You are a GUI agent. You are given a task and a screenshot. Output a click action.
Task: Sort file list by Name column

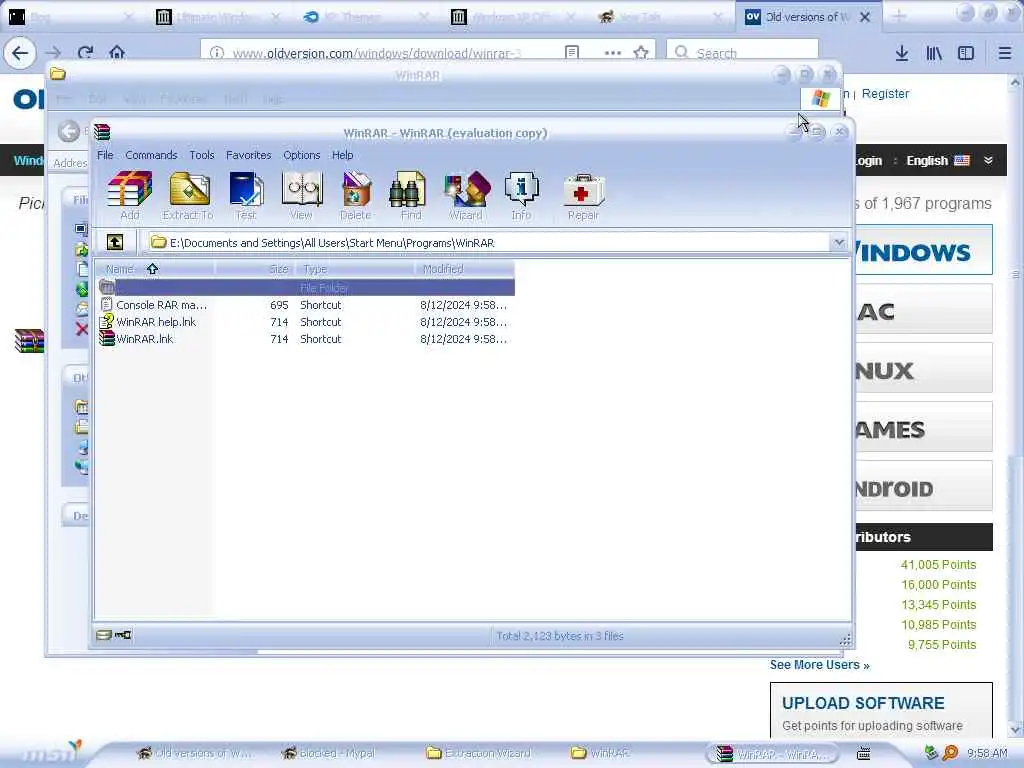point(155,268)
